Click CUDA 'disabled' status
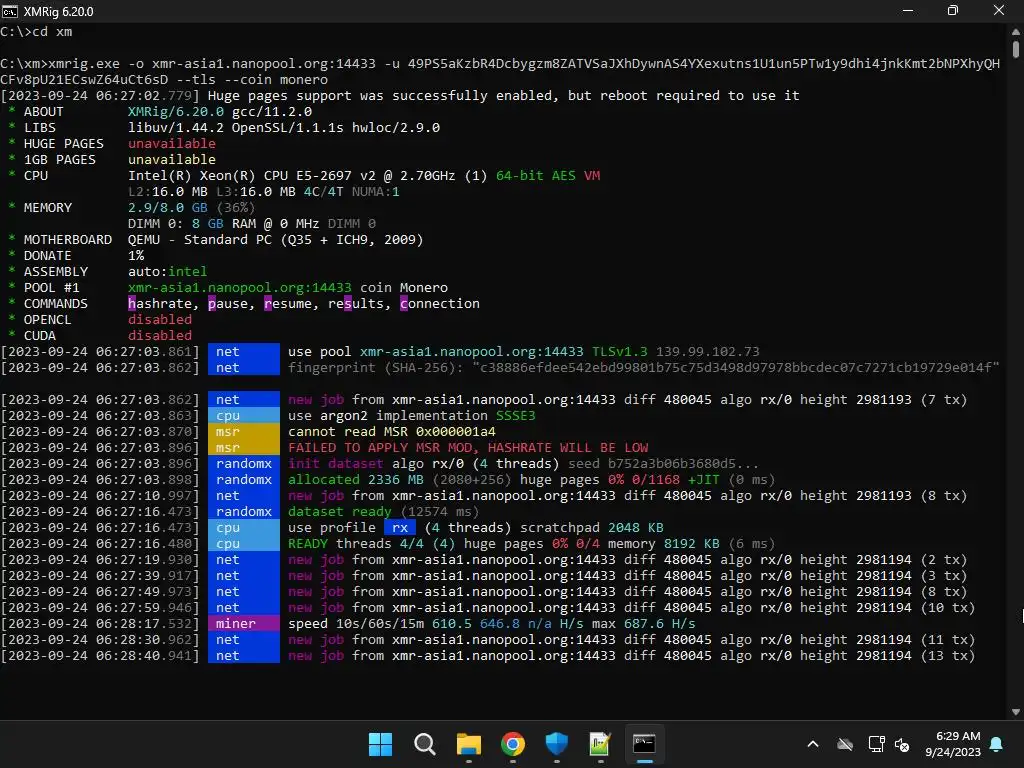Image resolution: width=1024 pixels, height=768 pixels. (x=160, y=336)
